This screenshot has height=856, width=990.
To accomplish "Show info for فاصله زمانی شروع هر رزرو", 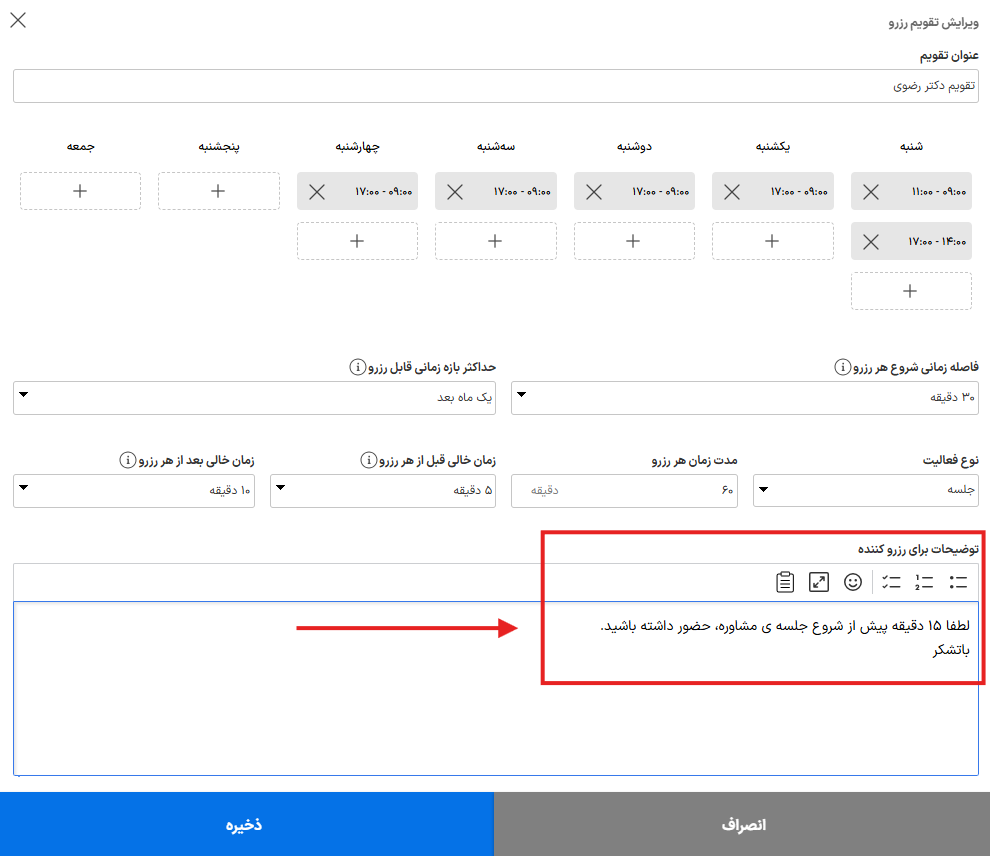I will [x=842, y=367].
